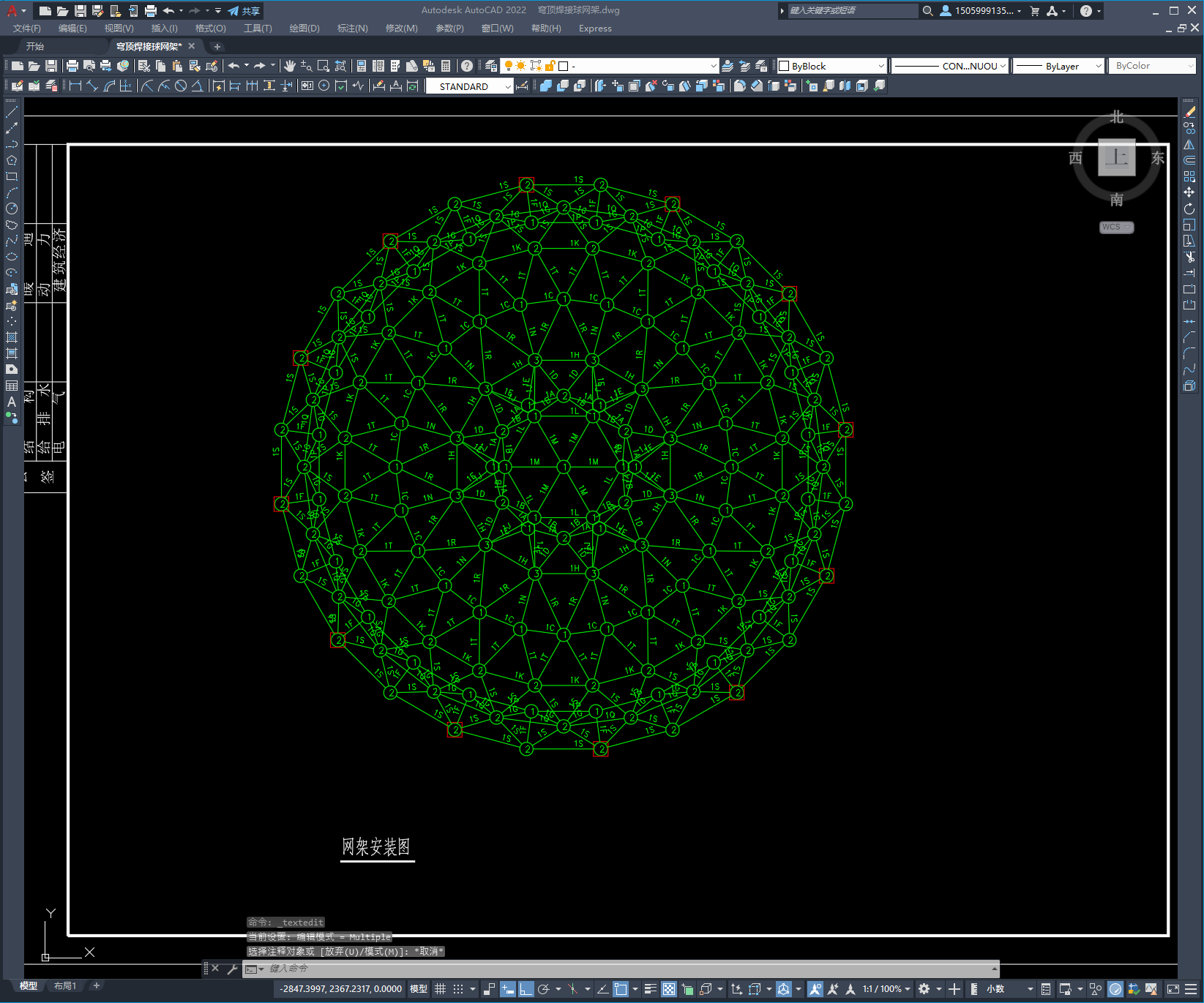Toggle polar tracking in status bar
Image resolution: width=1204 pixels, height=1003 pixels.
[x=544, y=989]
